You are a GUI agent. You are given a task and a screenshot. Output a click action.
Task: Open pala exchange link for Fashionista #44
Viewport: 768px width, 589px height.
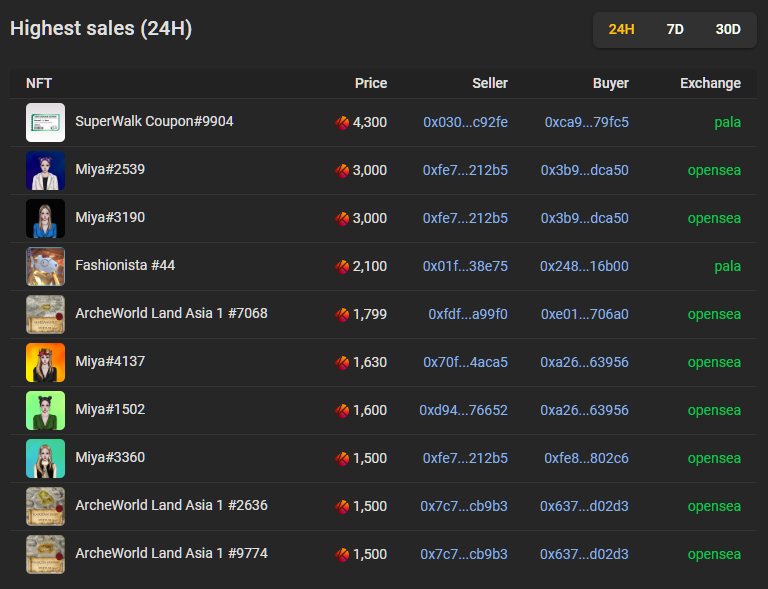pyautogui.click(x=727, y=266)
